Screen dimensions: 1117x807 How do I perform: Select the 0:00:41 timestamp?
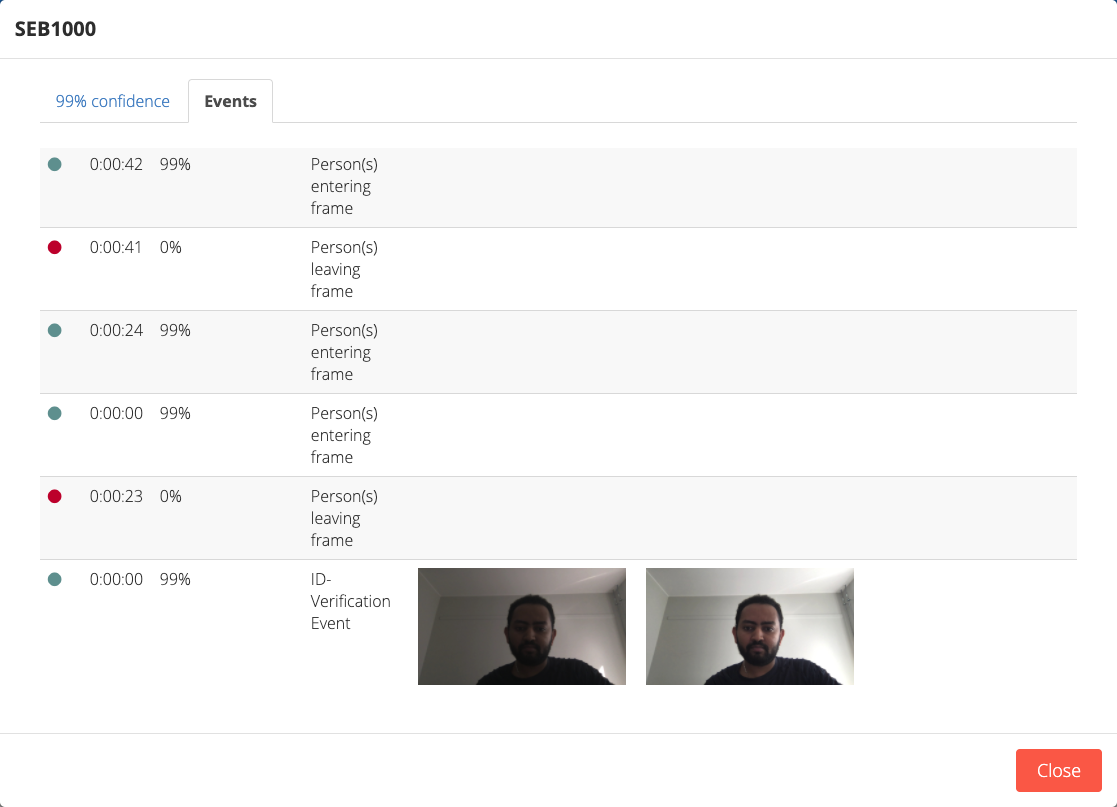click(115, 247)
